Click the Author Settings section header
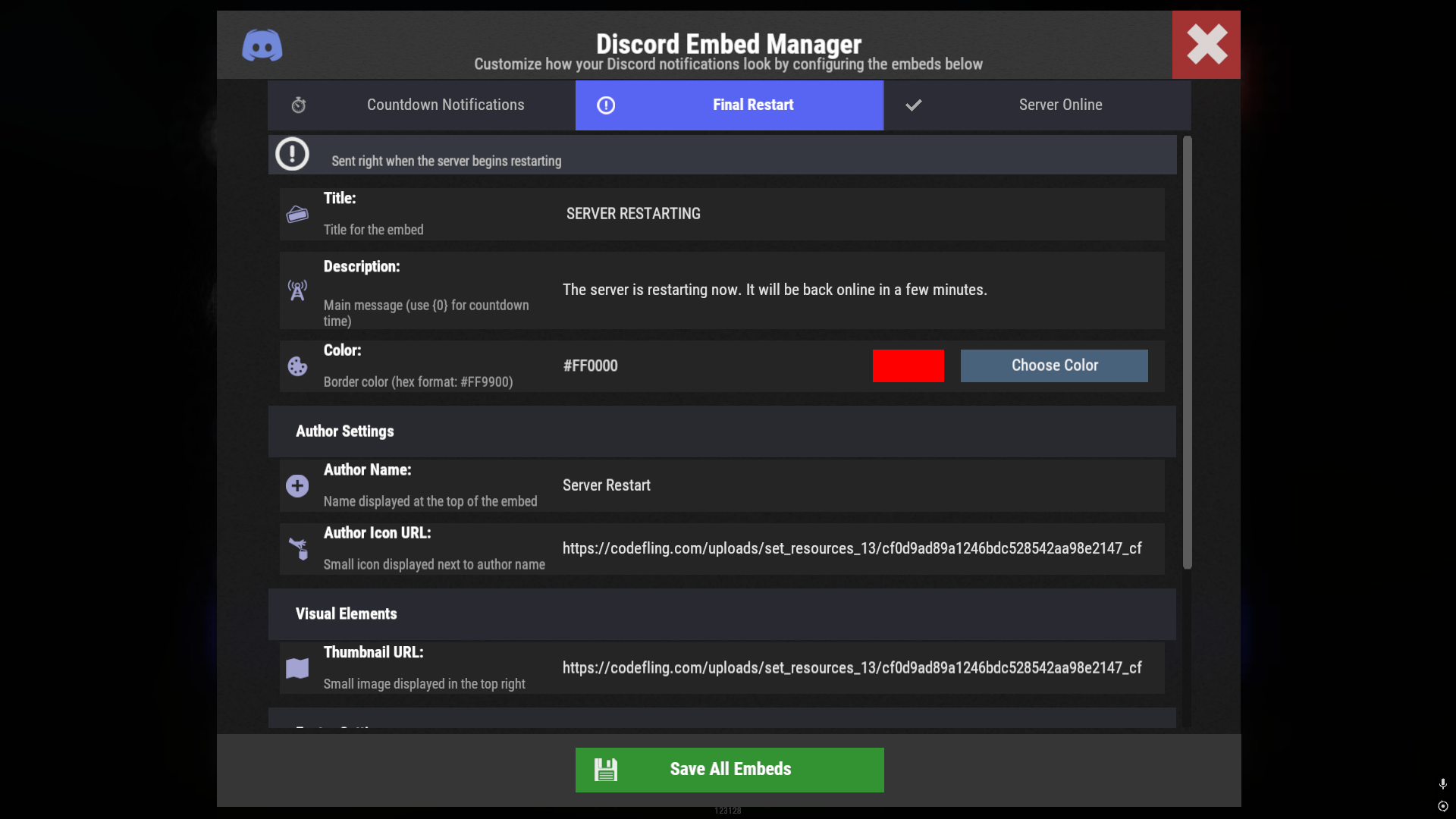Image resolution: width=1456 pixels, height=819 pixels. tap(722, 431)
